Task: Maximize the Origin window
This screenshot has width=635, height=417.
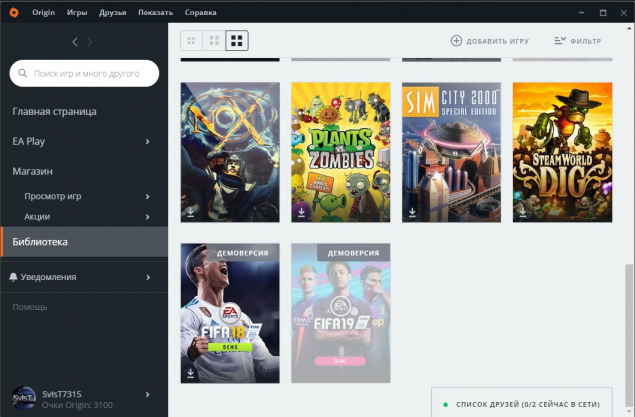Action: pos(603,13)
